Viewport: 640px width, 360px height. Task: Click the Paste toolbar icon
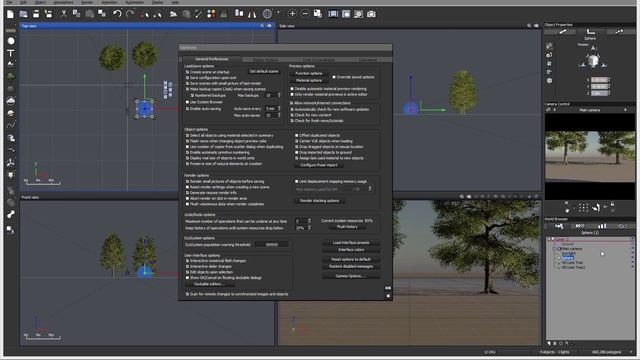[x=89, y=14]
